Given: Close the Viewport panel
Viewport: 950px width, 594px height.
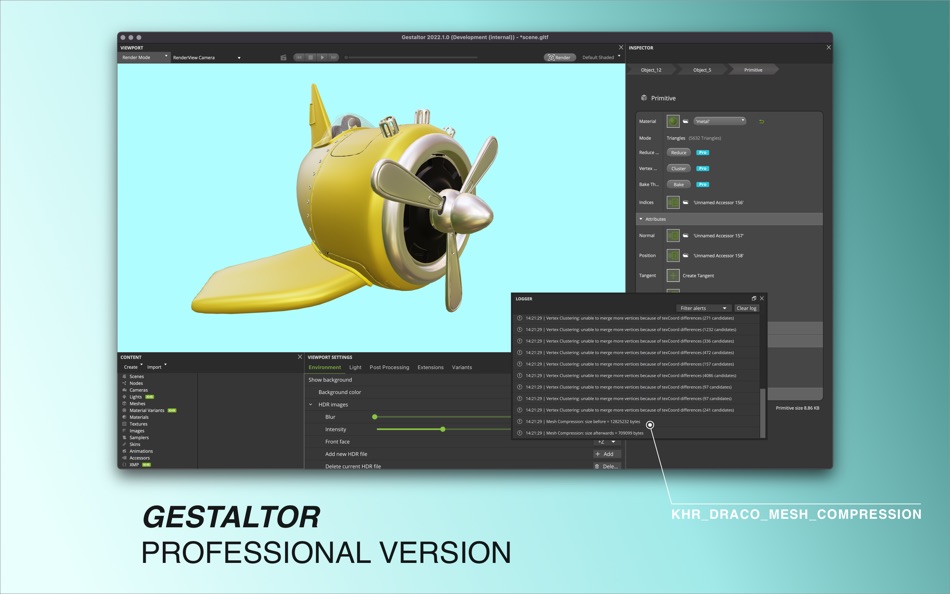Looking at the screenshot, I should coord(620,47).
